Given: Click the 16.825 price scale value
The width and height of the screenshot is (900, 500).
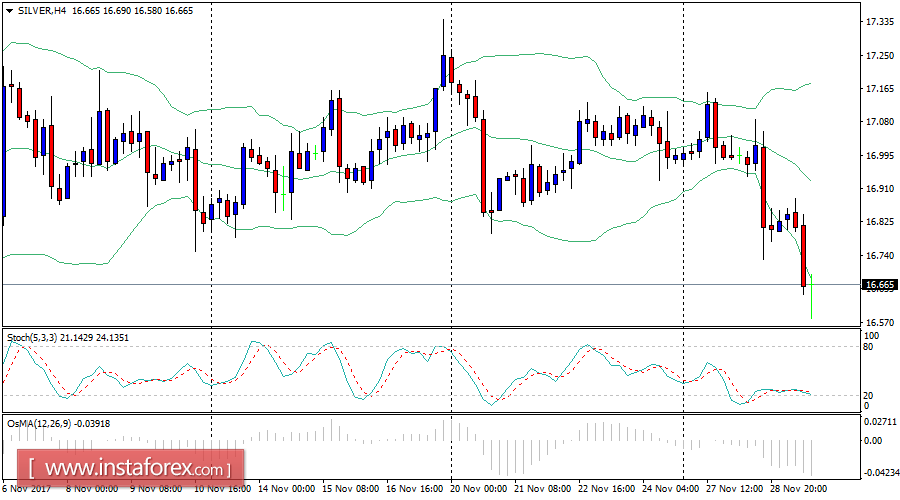Looking at the screenshot, I should pos(880,222).
